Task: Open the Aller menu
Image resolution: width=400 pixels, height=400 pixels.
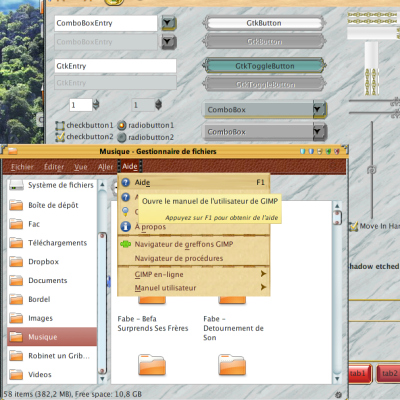Action: (x=105, y=167)
